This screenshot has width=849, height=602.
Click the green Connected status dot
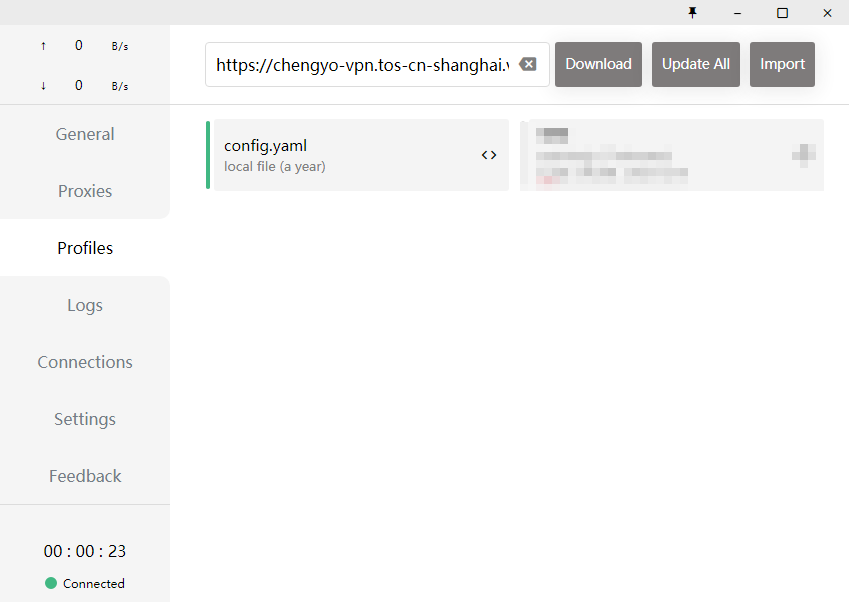pos(51,583)
